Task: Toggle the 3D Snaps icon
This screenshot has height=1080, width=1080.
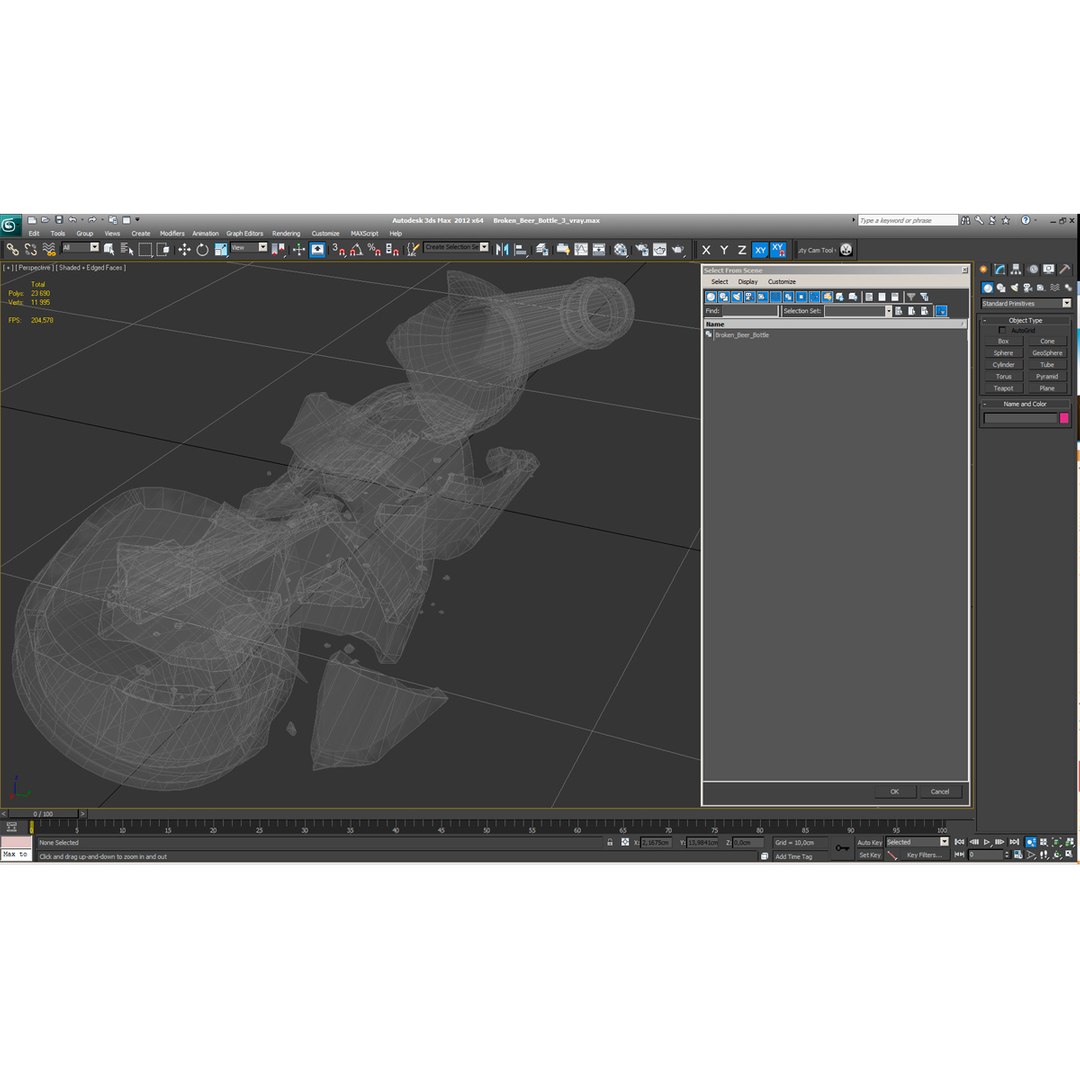Action: tap(338, 250)
